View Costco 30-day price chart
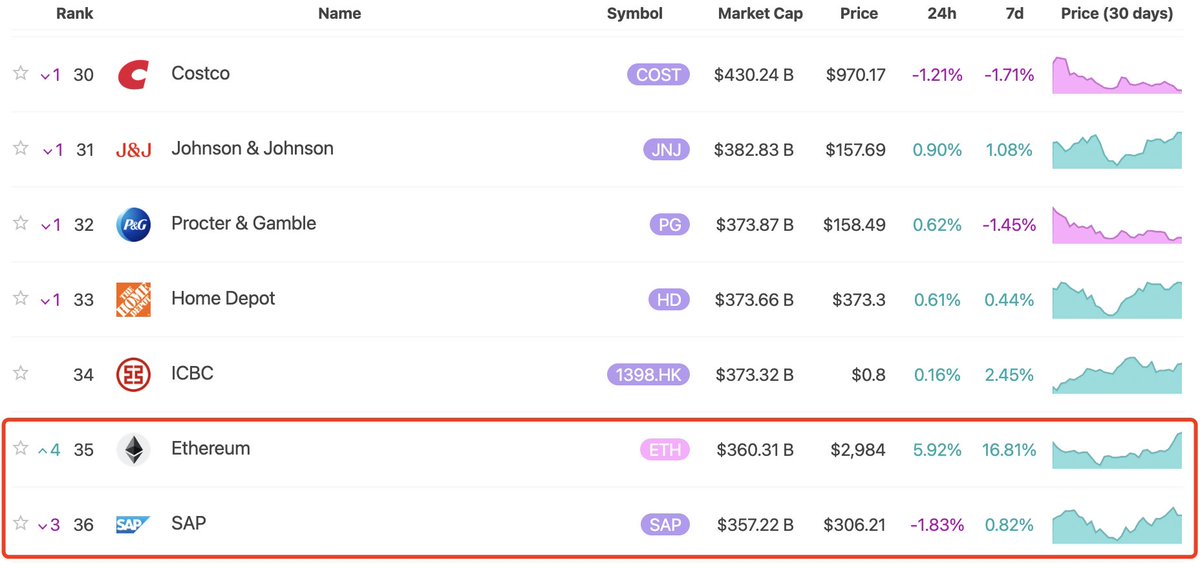Image resolution: width=1200 pixels, height=569 pixels. click(x=1117, y=75)
